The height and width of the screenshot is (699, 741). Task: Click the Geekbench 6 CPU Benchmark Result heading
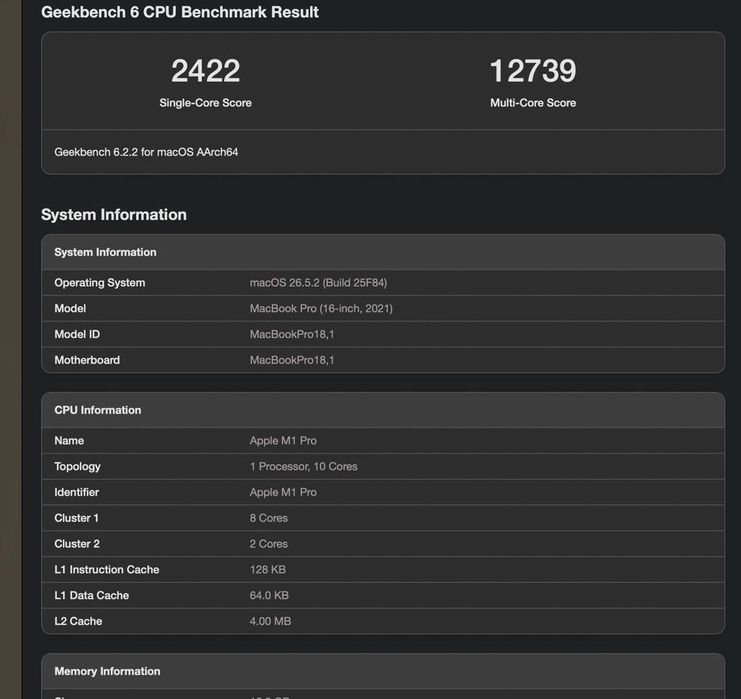180,12
